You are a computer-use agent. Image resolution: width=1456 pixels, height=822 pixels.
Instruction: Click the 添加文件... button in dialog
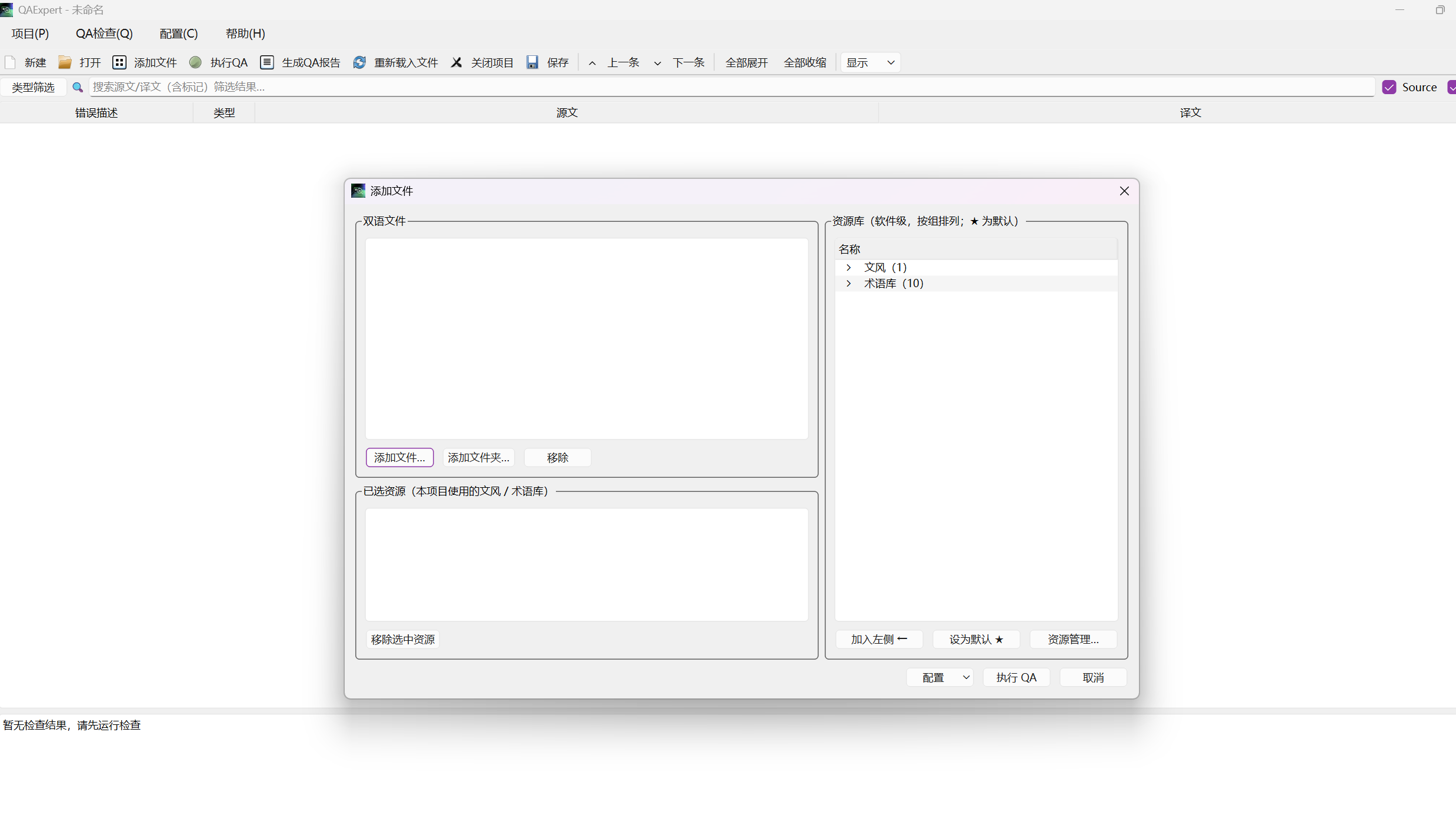tap(399, 457)
